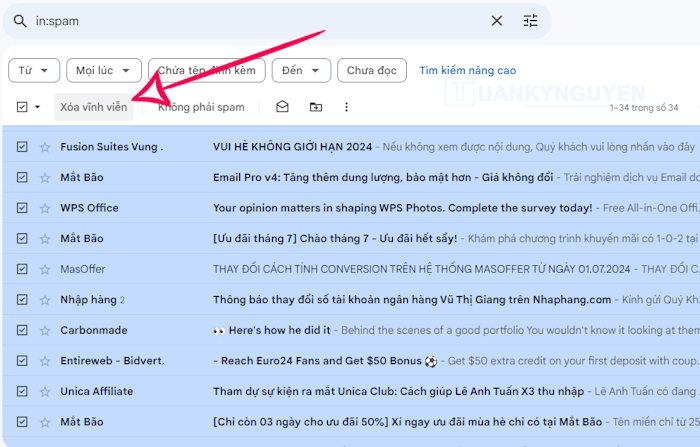This screenshot has height=447, width=700.
Task: Star the Nhập hàng email
Action: click(45, 300)
